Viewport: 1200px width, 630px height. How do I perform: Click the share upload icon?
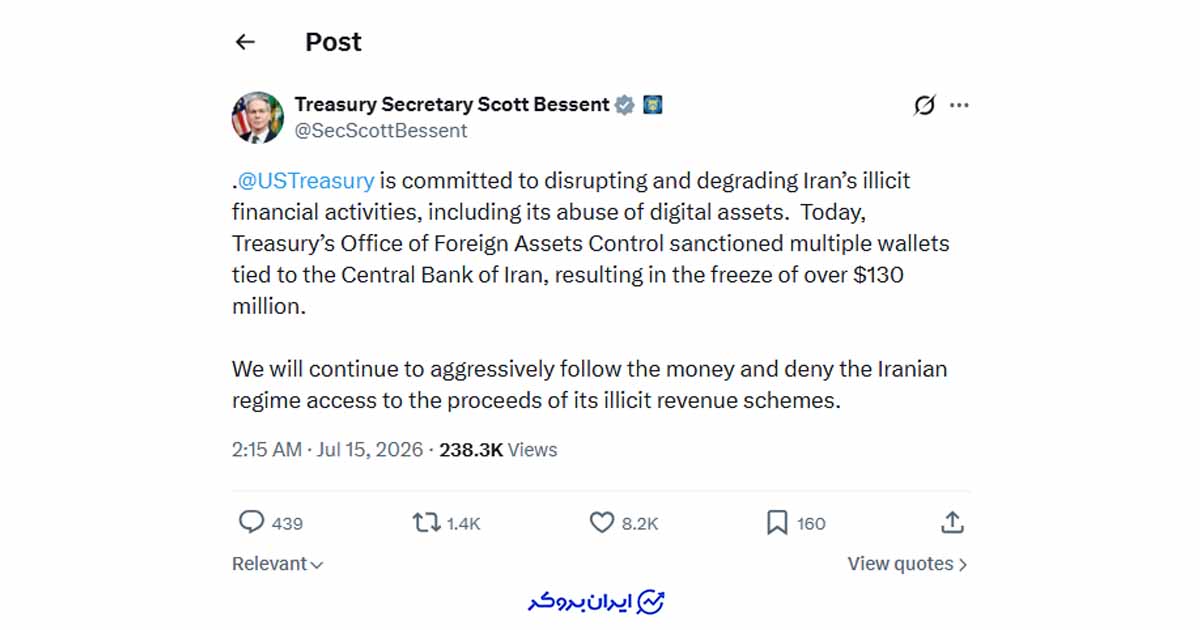953,522
